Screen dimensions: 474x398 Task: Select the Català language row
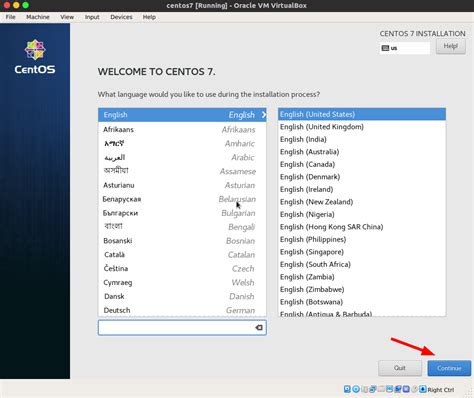pos(182,255)
